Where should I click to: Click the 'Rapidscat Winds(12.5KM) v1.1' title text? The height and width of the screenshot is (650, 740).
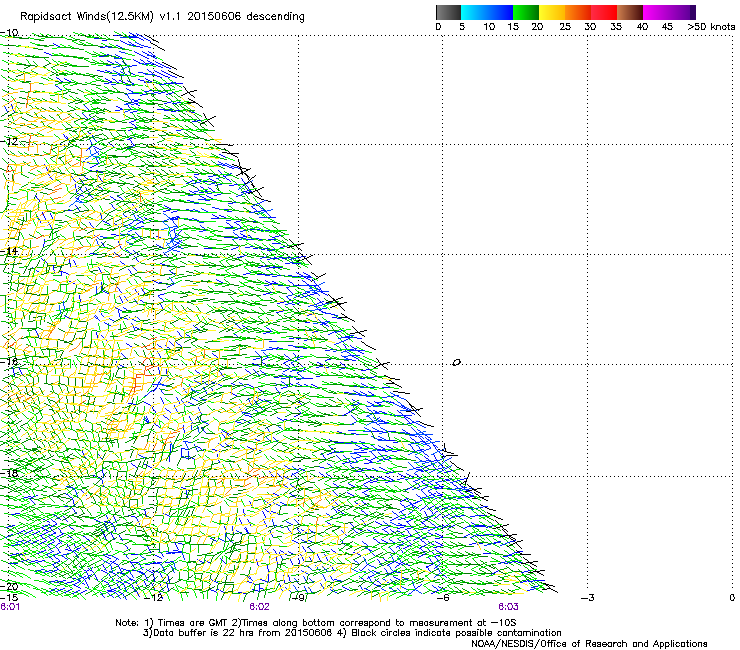pos(101,17)
